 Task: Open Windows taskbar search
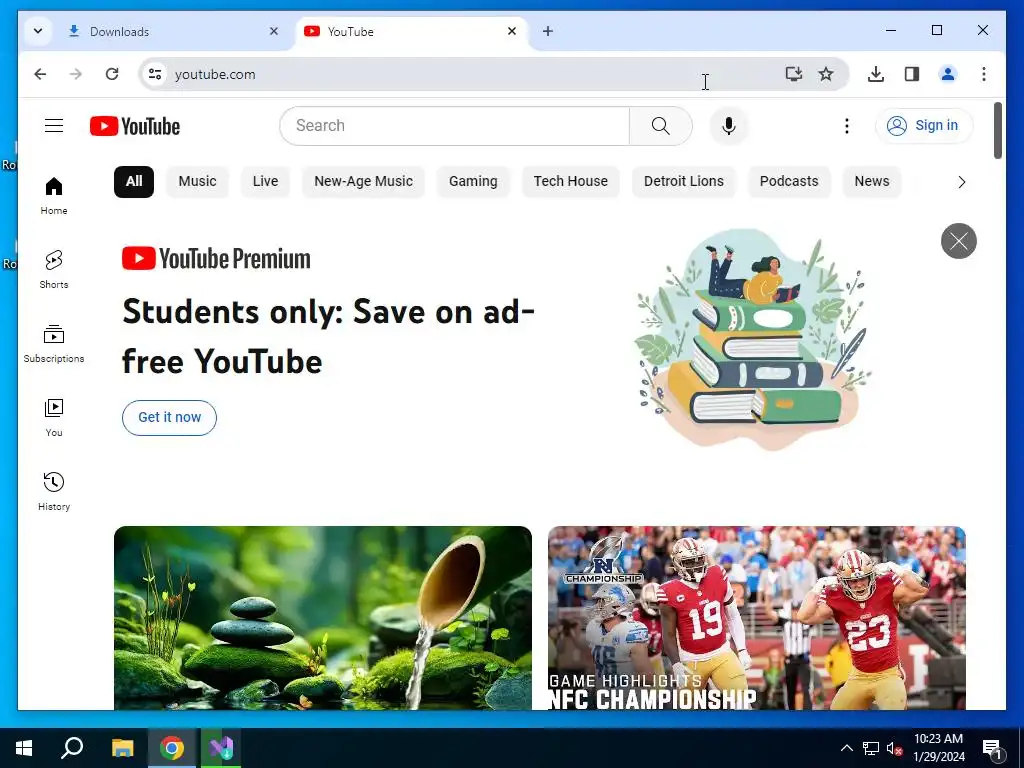coord(72,748)
